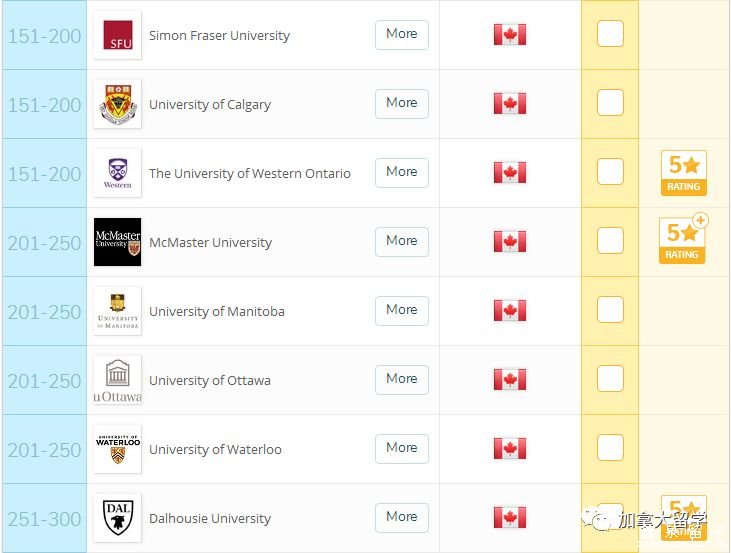
Task: Select the University of Calgary crest logo
Action: click(x=117, y=104)
